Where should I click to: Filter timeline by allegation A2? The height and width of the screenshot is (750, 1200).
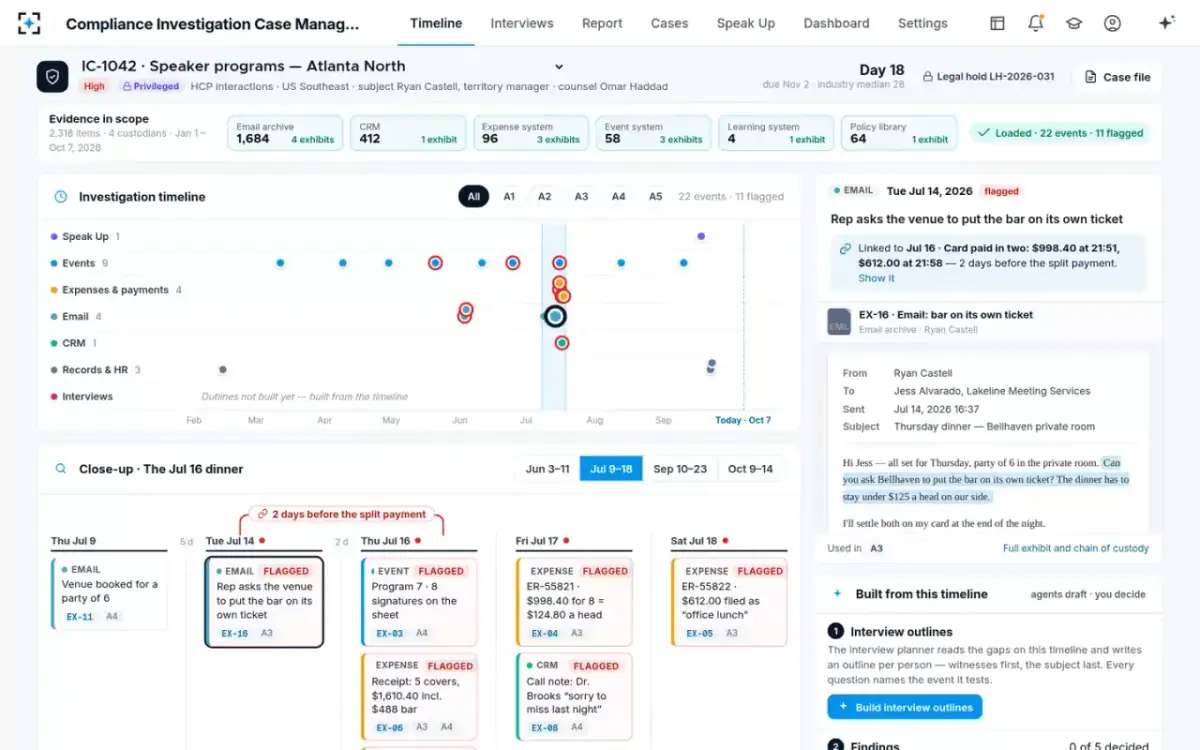click(545, 197)
